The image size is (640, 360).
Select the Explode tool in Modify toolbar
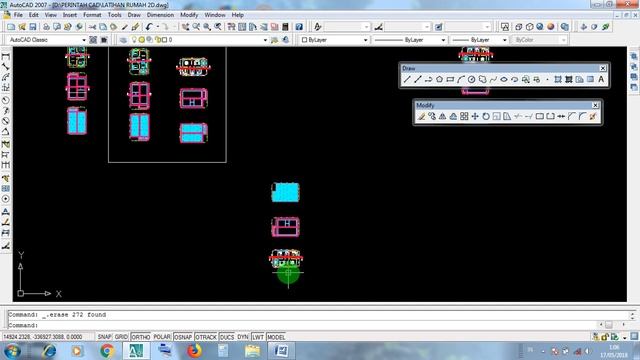[x=593, y=117]
